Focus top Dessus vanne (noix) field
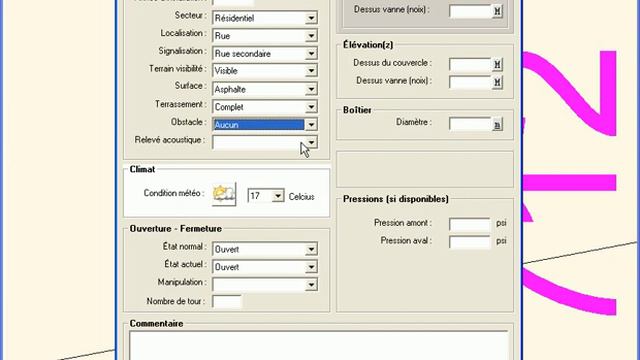The width and height of the screenshot is (640, 360). [470, 11]
